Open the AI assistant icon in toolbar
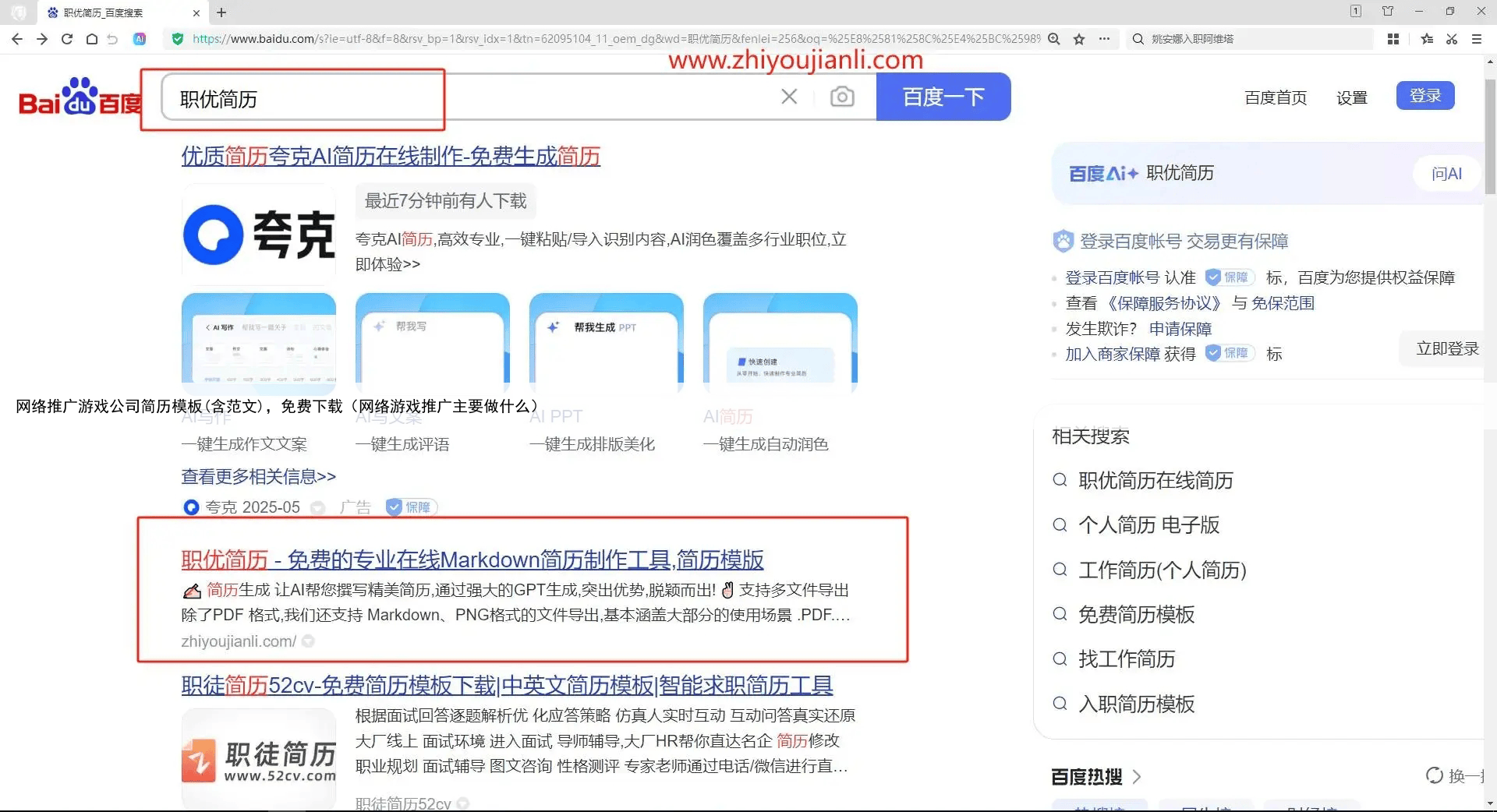 coord(140,39)
